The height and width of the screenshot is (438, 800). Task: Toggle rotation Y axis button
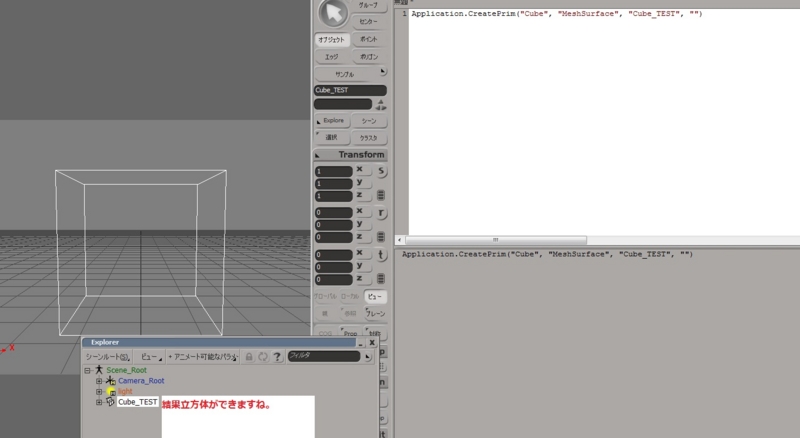[x=362, y=224]
